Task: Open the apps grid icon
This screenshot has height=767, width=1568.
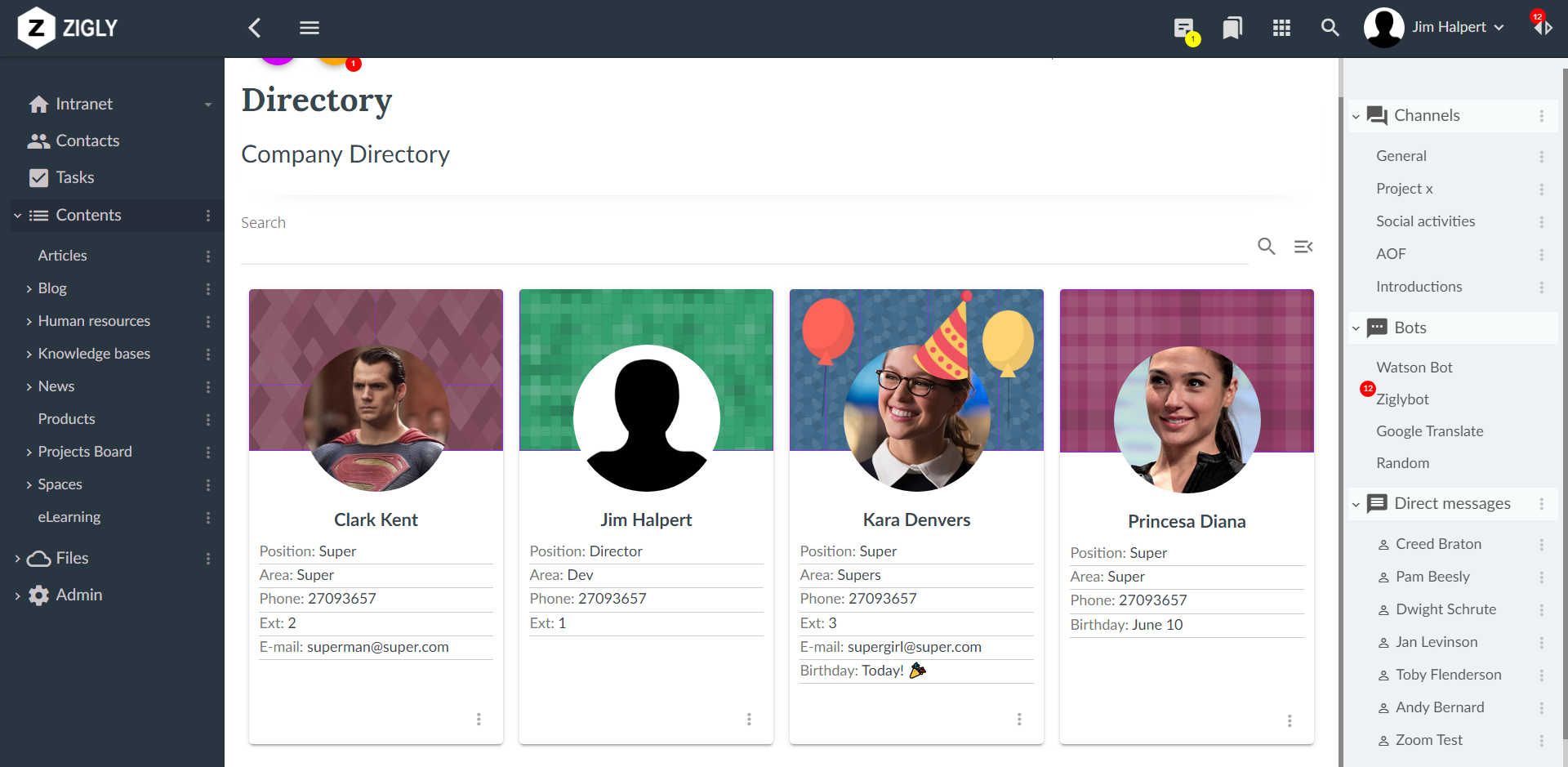Action: tap(1281, 28)
